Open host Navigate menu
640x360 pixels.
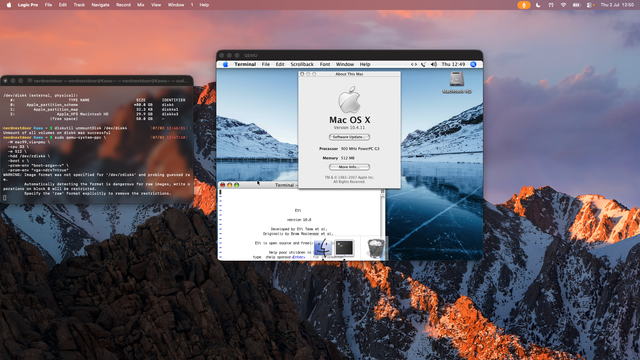pyautogui.click(x=100, y=5)
